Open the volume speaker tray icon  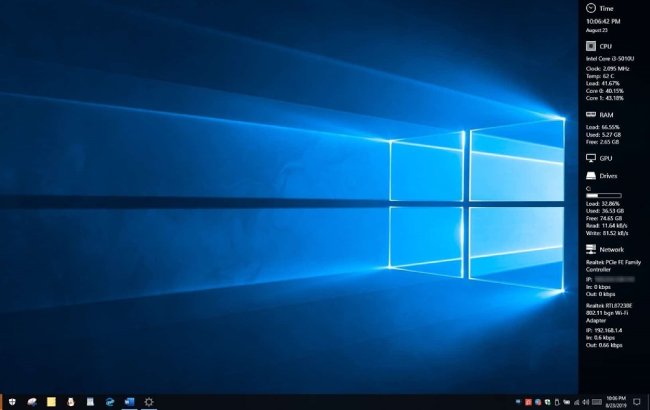(x=585, y=402)
